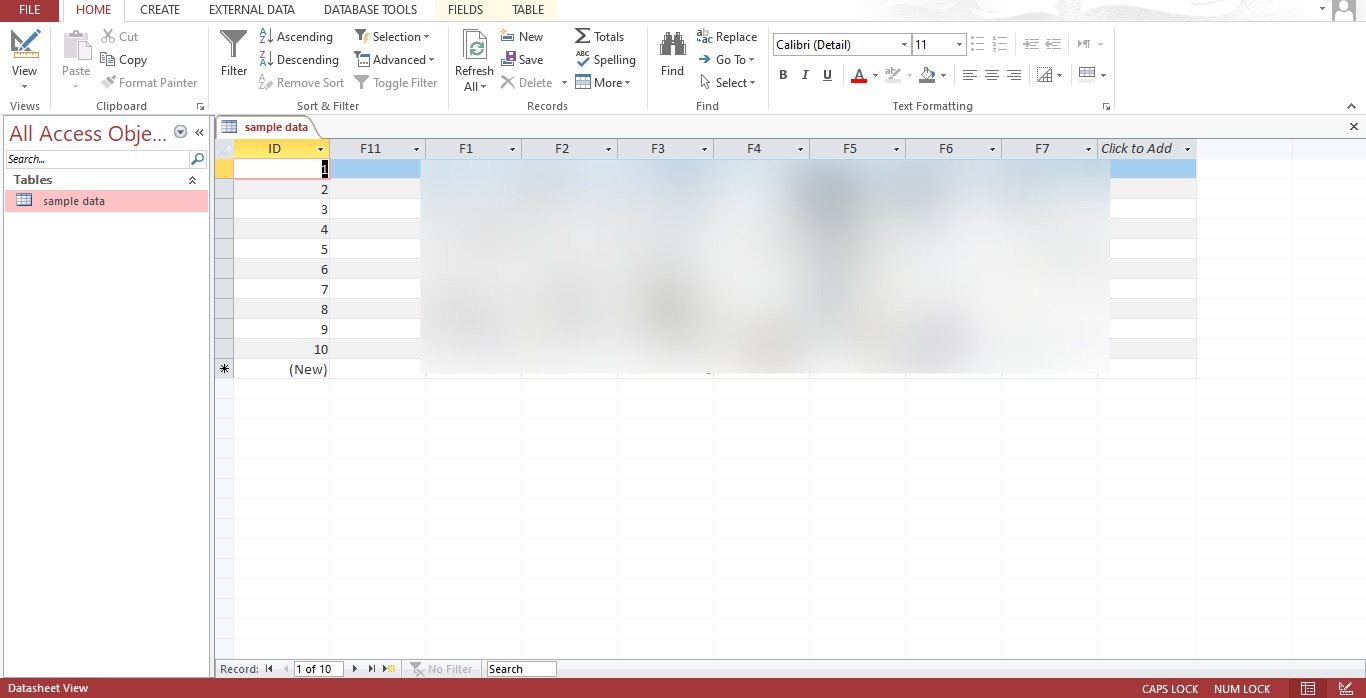Viewport: 1366px width, 698px height.
Task: Select row selector for record 10
Action: tap(224, 349)
